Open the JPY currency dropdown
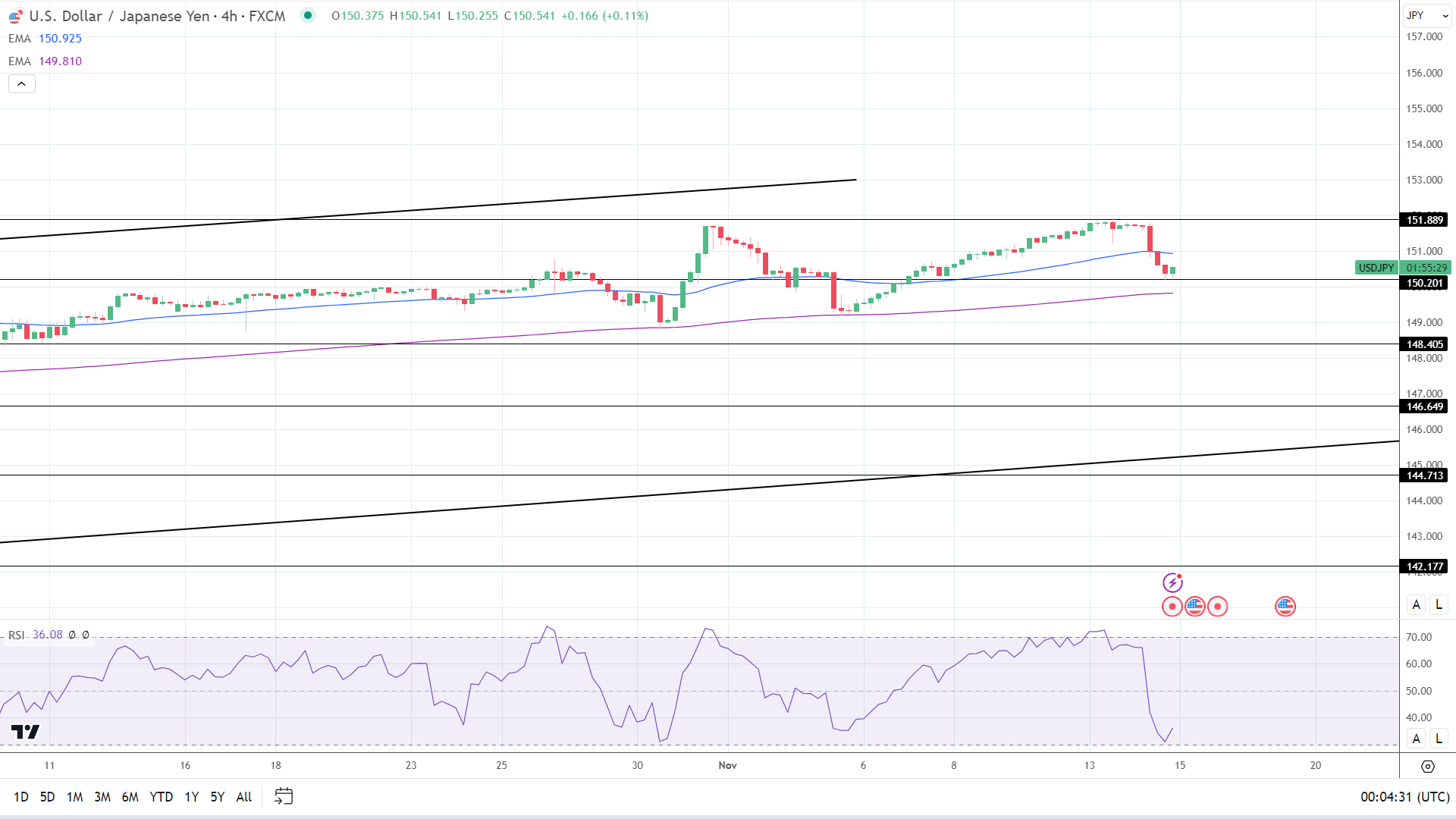Screen dimensions: 1456x819 1427,15
